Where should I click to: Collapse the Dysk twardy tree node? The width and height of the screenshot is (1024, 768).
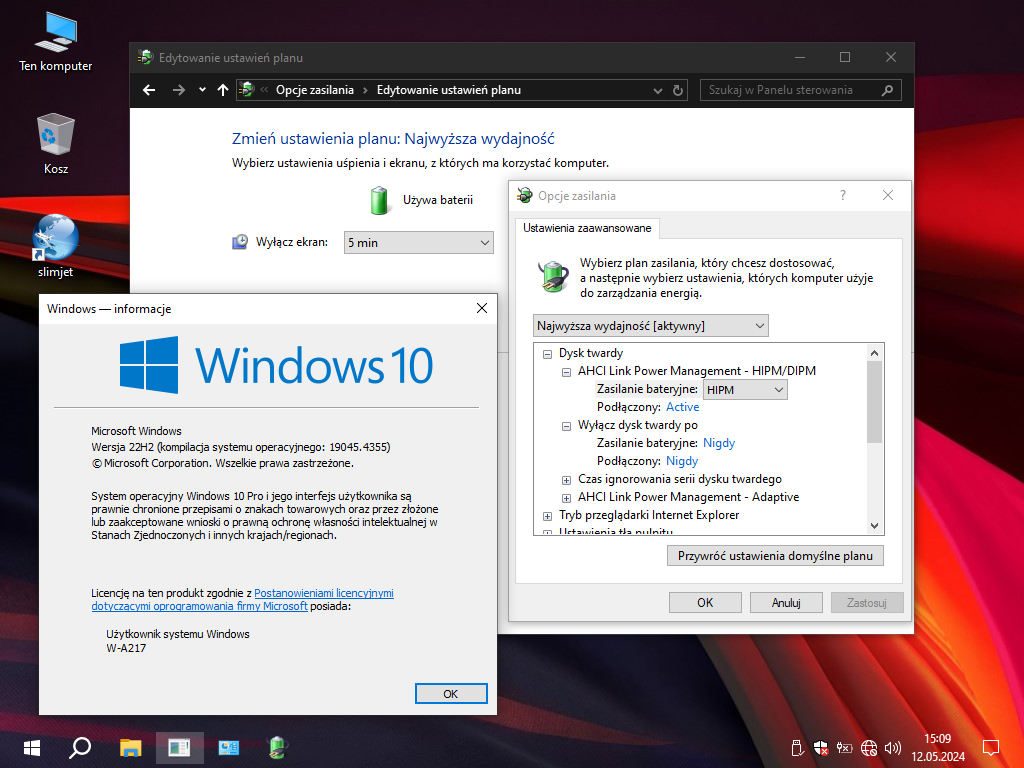[x=547, y=353]
